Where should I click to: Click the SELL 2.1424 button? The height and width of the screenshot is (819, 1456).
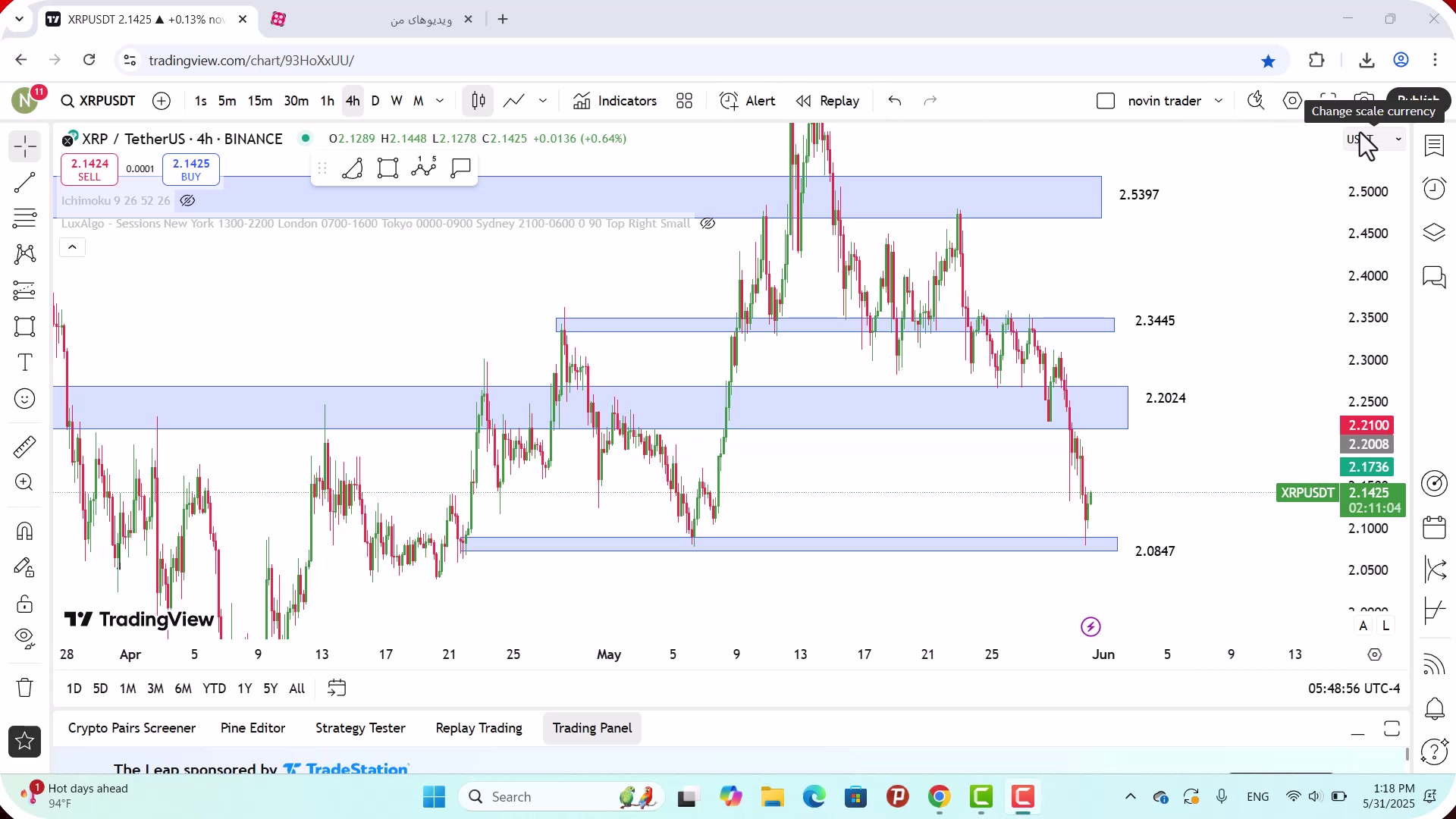pos(89,169)
